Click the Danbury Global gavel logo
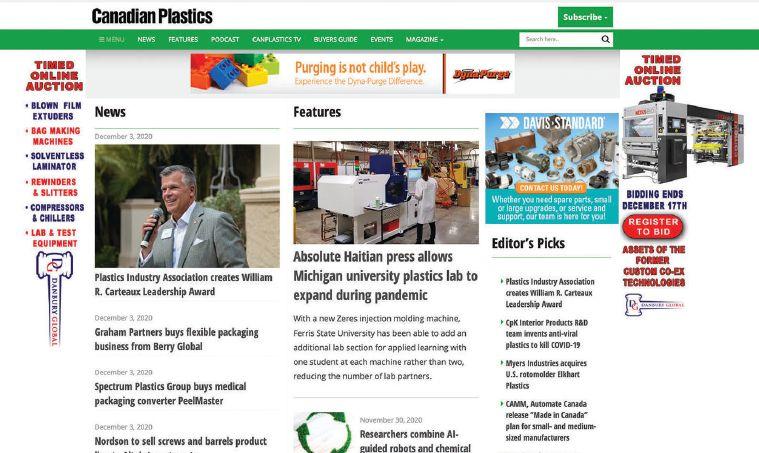The height and width of the screenshot is (453, 759). tap(54, 298)
